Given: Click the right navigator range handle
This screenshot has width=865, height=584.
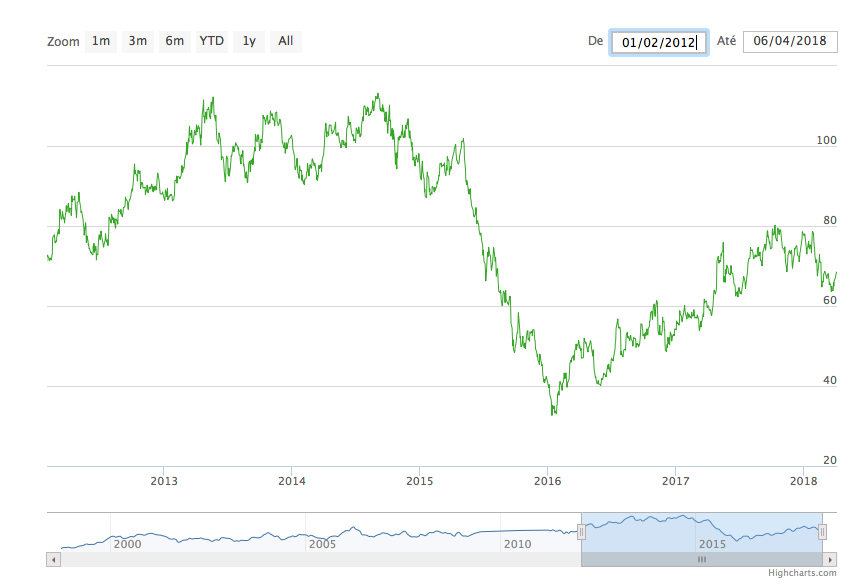Looking at the screenshot, I should pos(822,533).
